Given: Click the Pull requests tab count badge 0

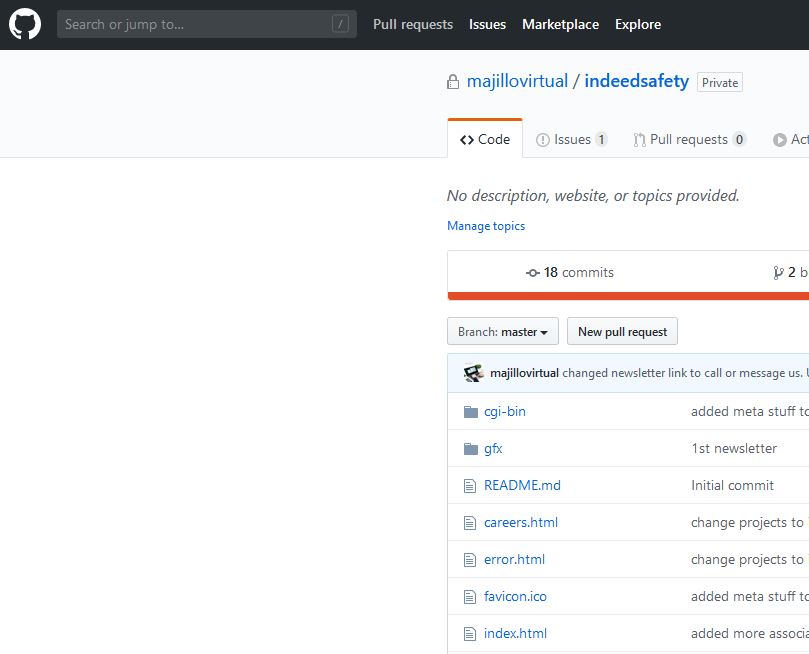Looking at the screenshot, I should click(x=739, y=139).
